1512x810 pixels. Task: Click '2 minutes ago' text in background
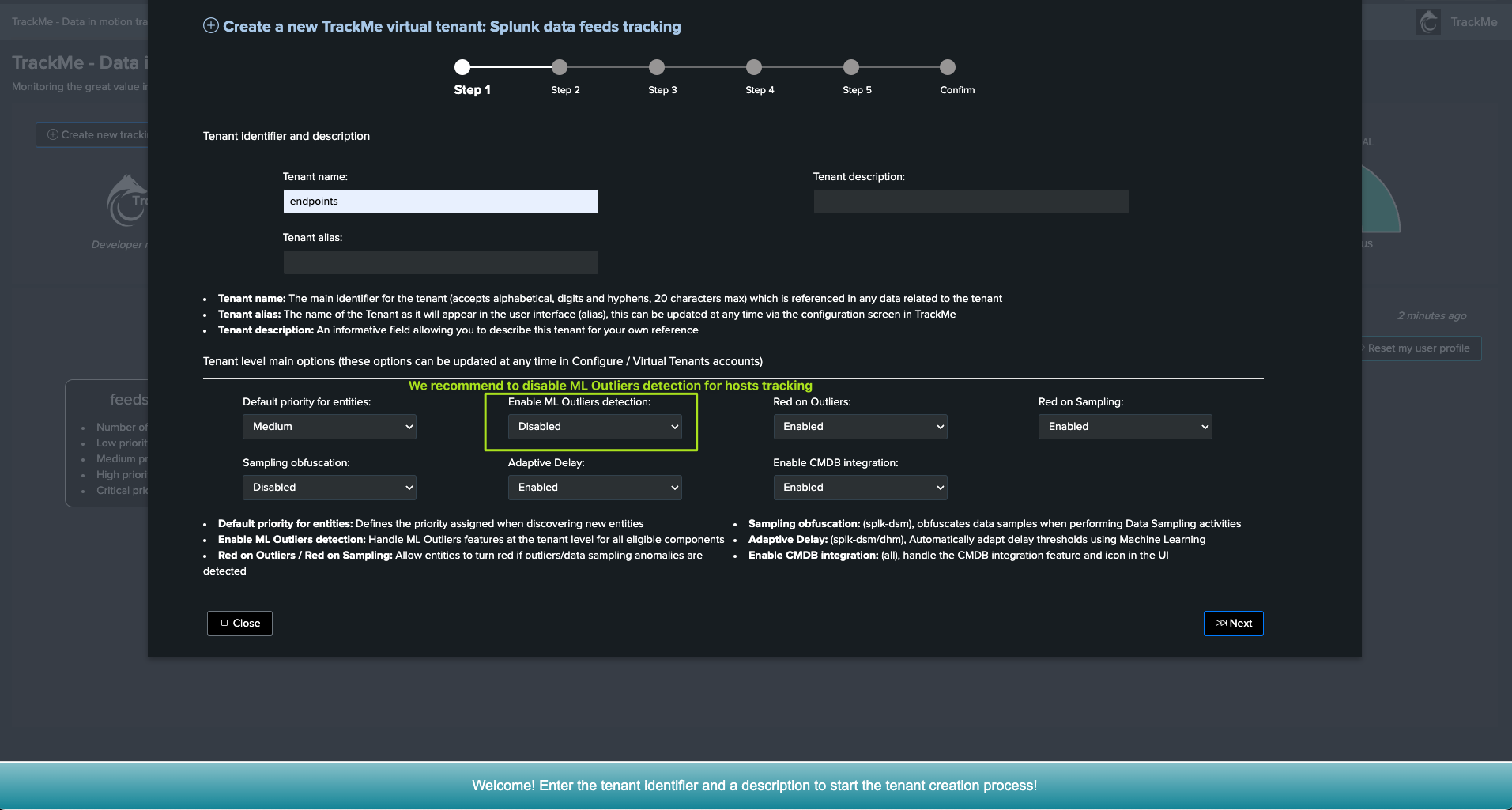pyautogui.click(x=1431, y=316)
